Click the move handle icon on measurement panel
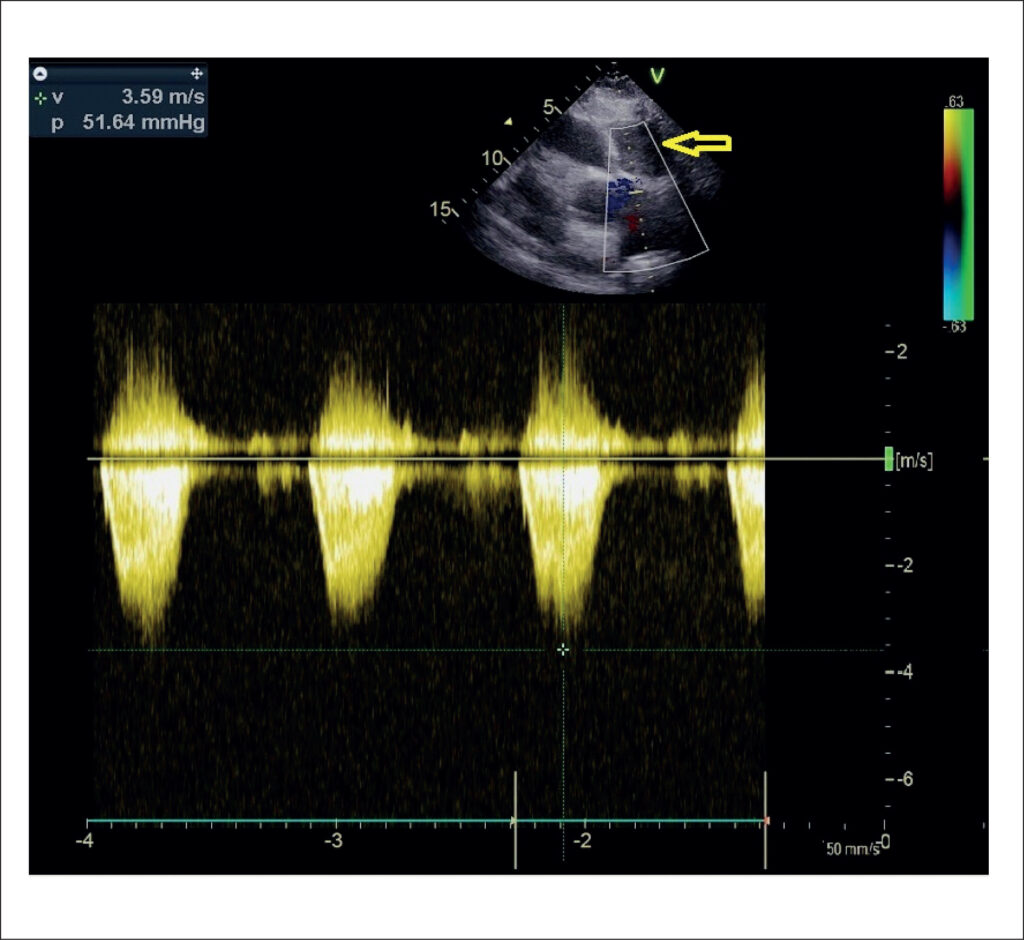 [x=196, y=73]
